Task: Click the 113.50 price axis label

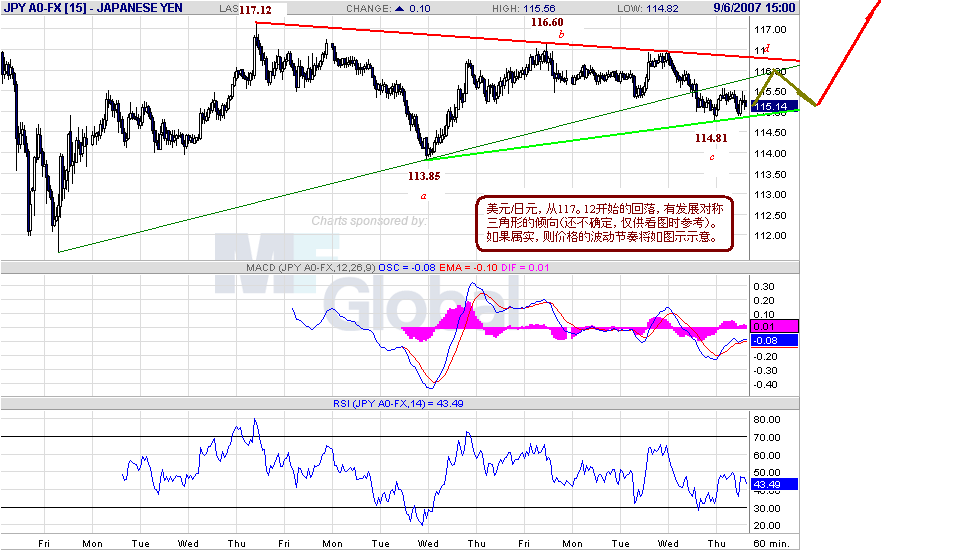Action: click(x=770, y=174)
